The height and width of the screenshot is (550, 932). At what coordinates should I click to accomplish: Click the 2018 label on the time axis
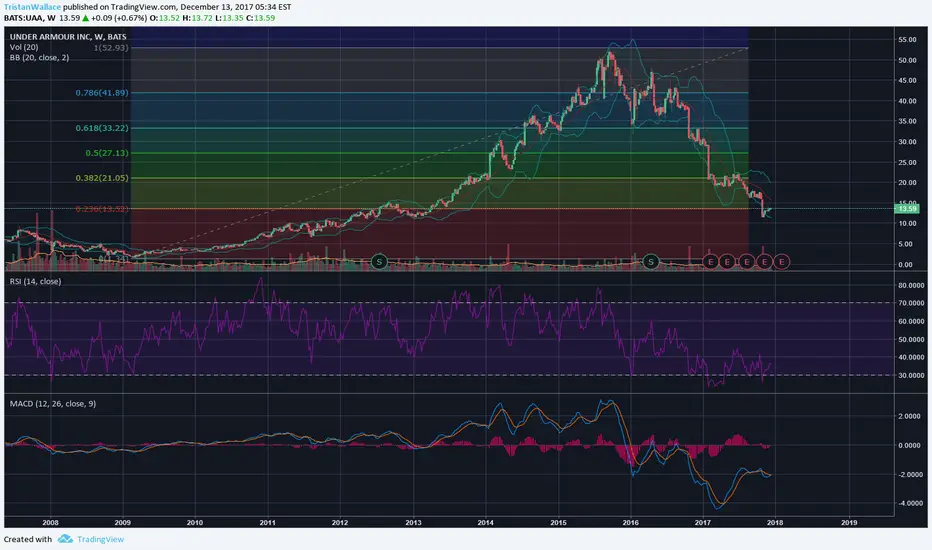coord(775,523)
